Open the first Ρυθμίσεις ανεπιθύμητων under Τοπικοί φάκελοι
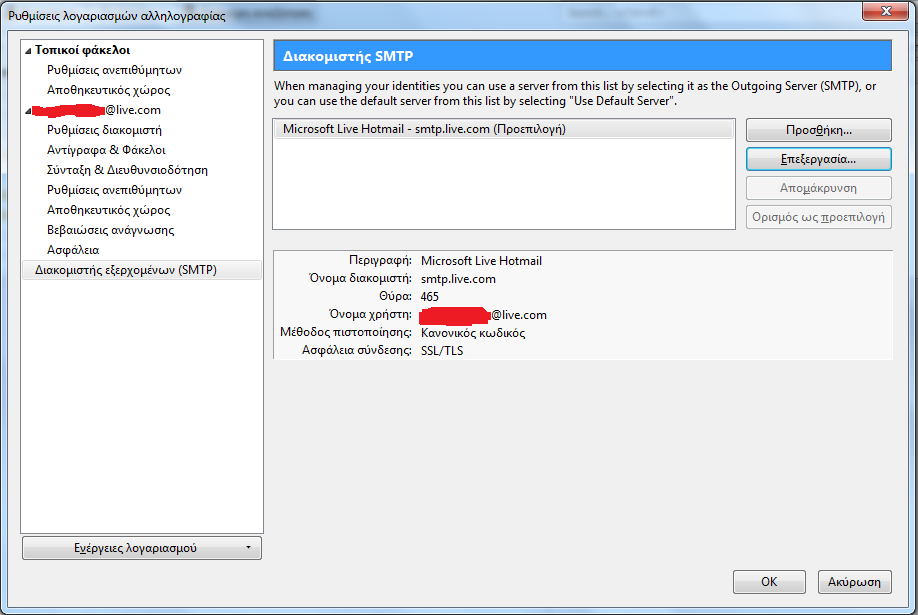 (x=114, y=70)
